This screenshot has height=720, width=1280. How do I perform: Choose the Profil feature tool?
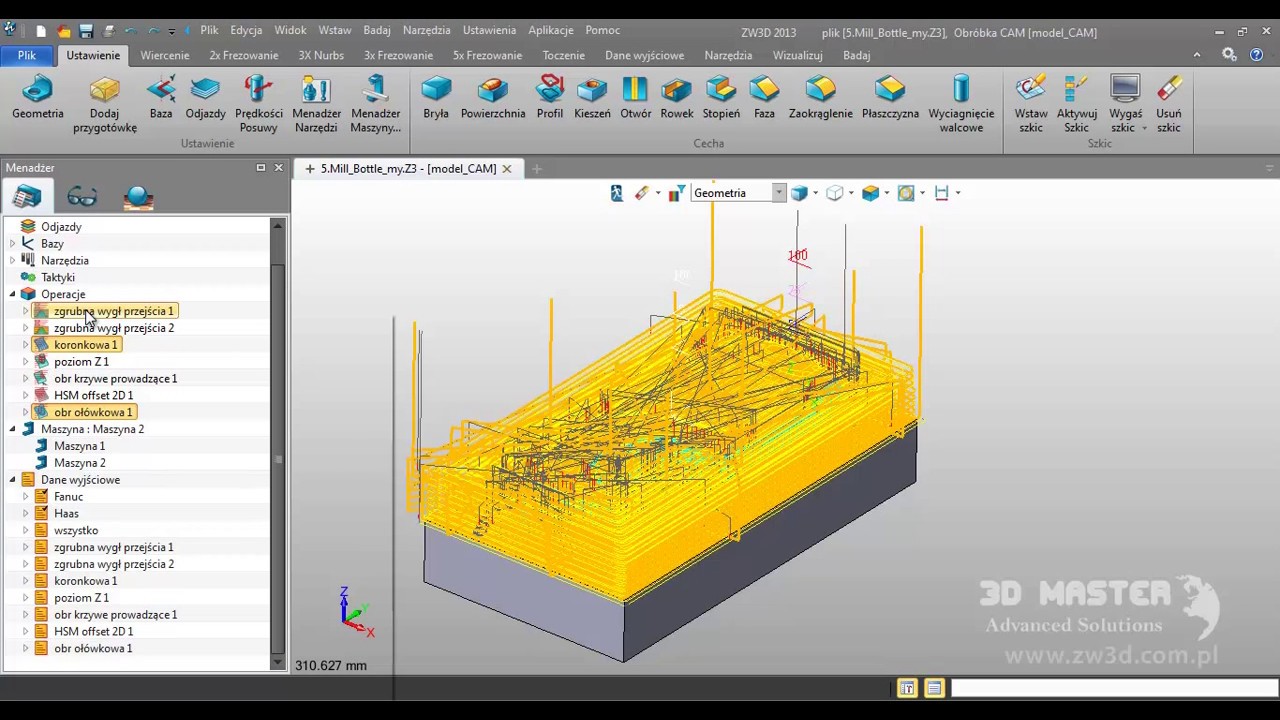coord(550,98)
